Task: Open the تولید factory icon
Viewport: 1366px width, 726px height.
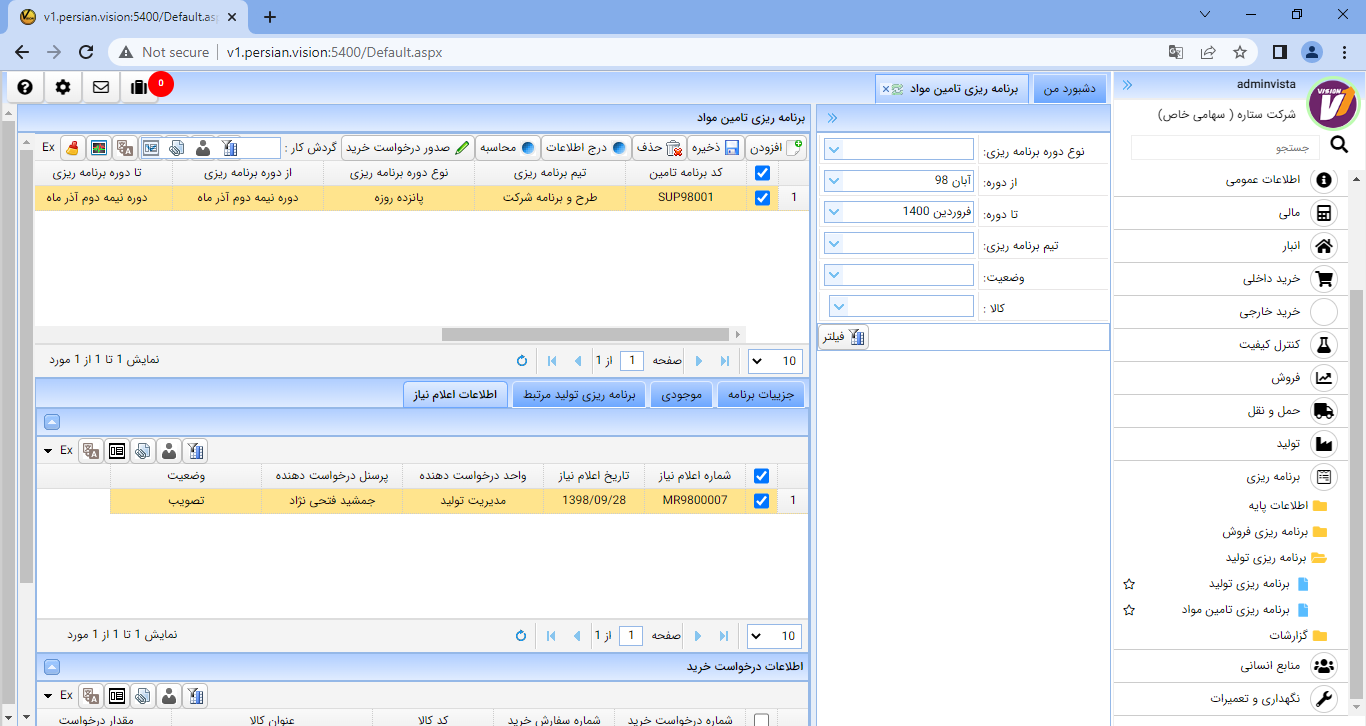Action: pos(1324,444)
